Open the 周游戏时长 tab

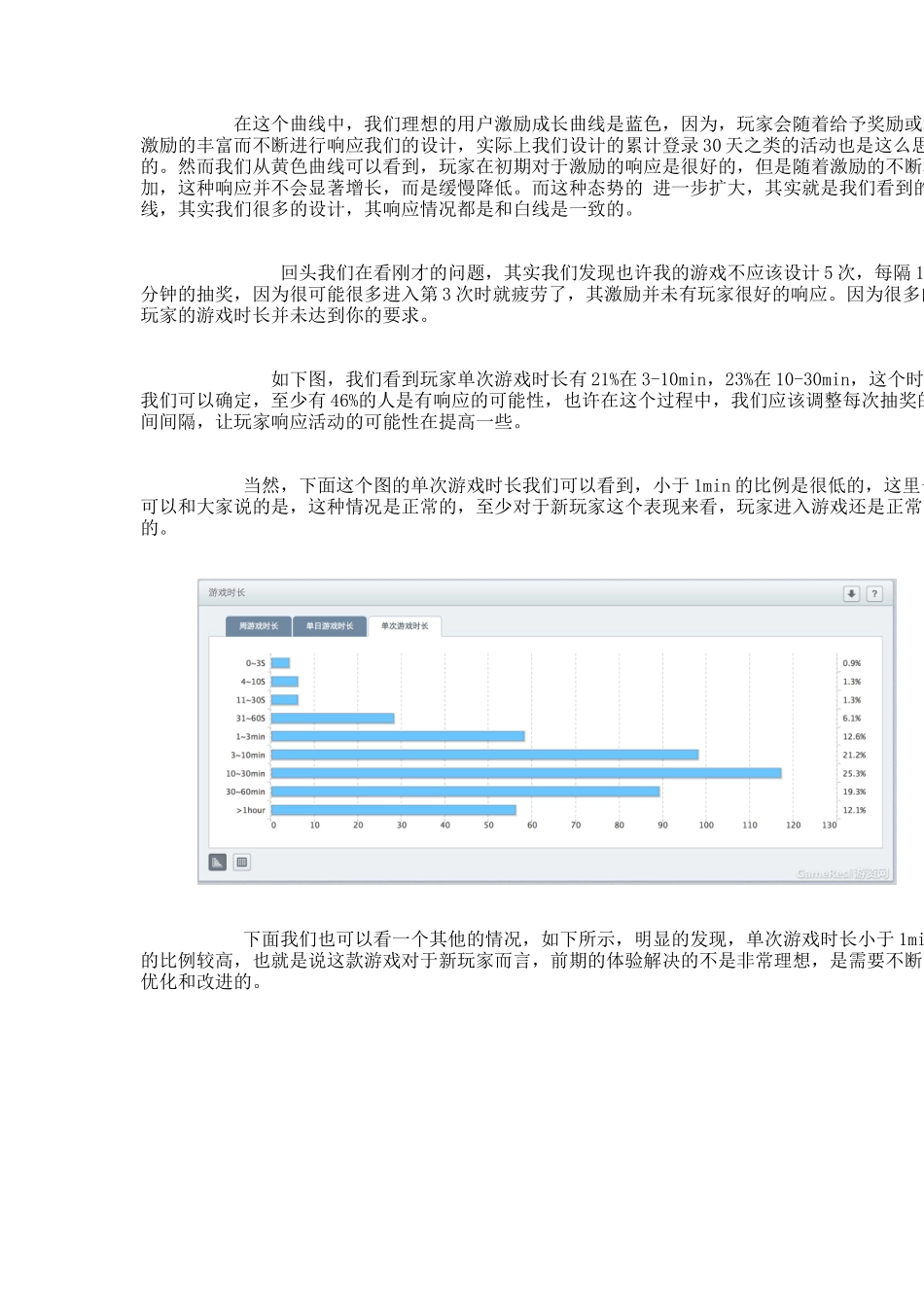258,626
